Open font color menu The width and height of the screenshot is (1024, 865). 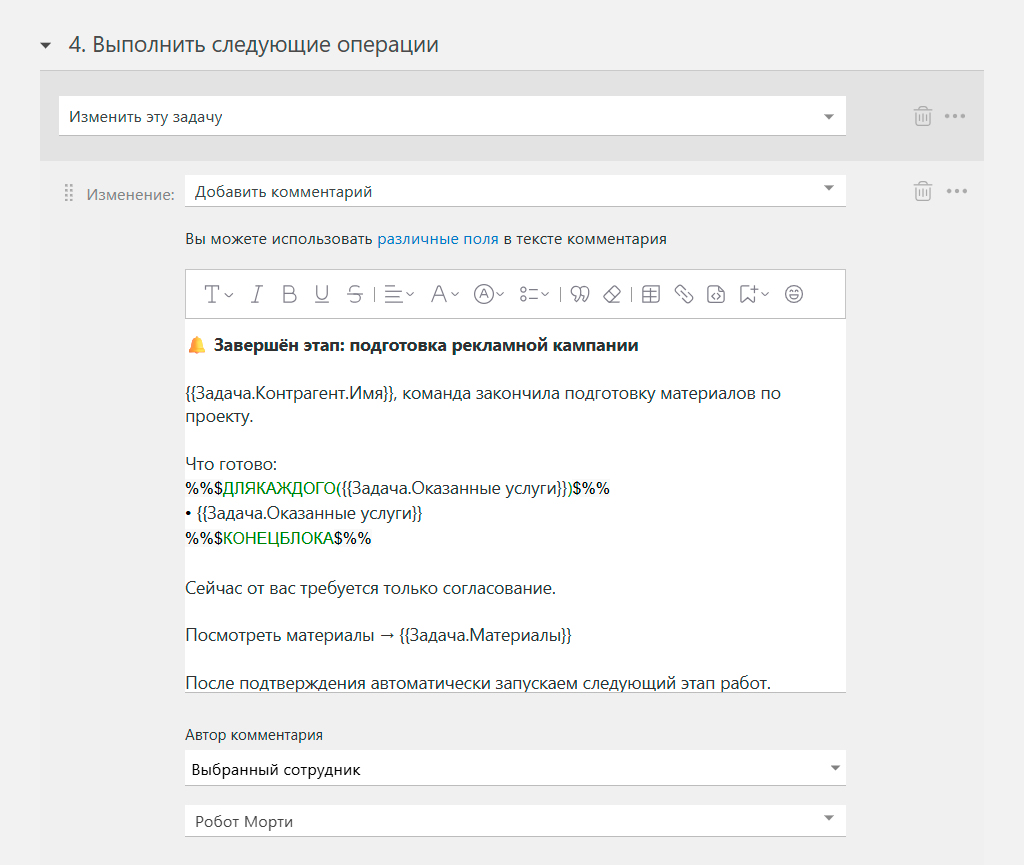click(x=444, y=294)
